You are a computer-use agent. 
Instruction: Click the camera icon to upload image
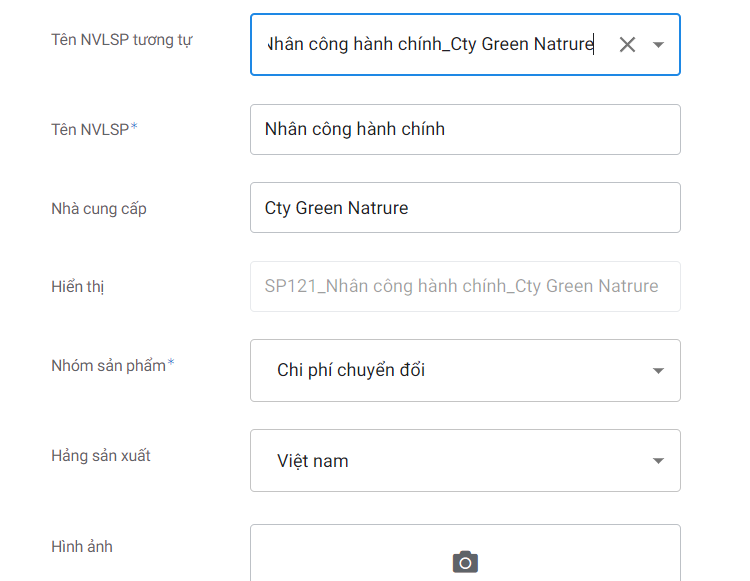[x=465, y=561]
